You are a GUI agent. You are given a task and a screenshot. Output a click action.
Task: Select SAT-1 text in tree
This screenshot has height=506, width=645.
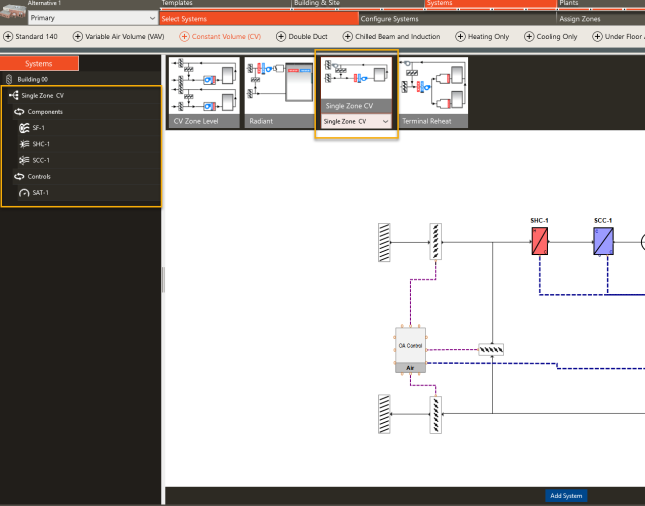click(x=40, y=193)
